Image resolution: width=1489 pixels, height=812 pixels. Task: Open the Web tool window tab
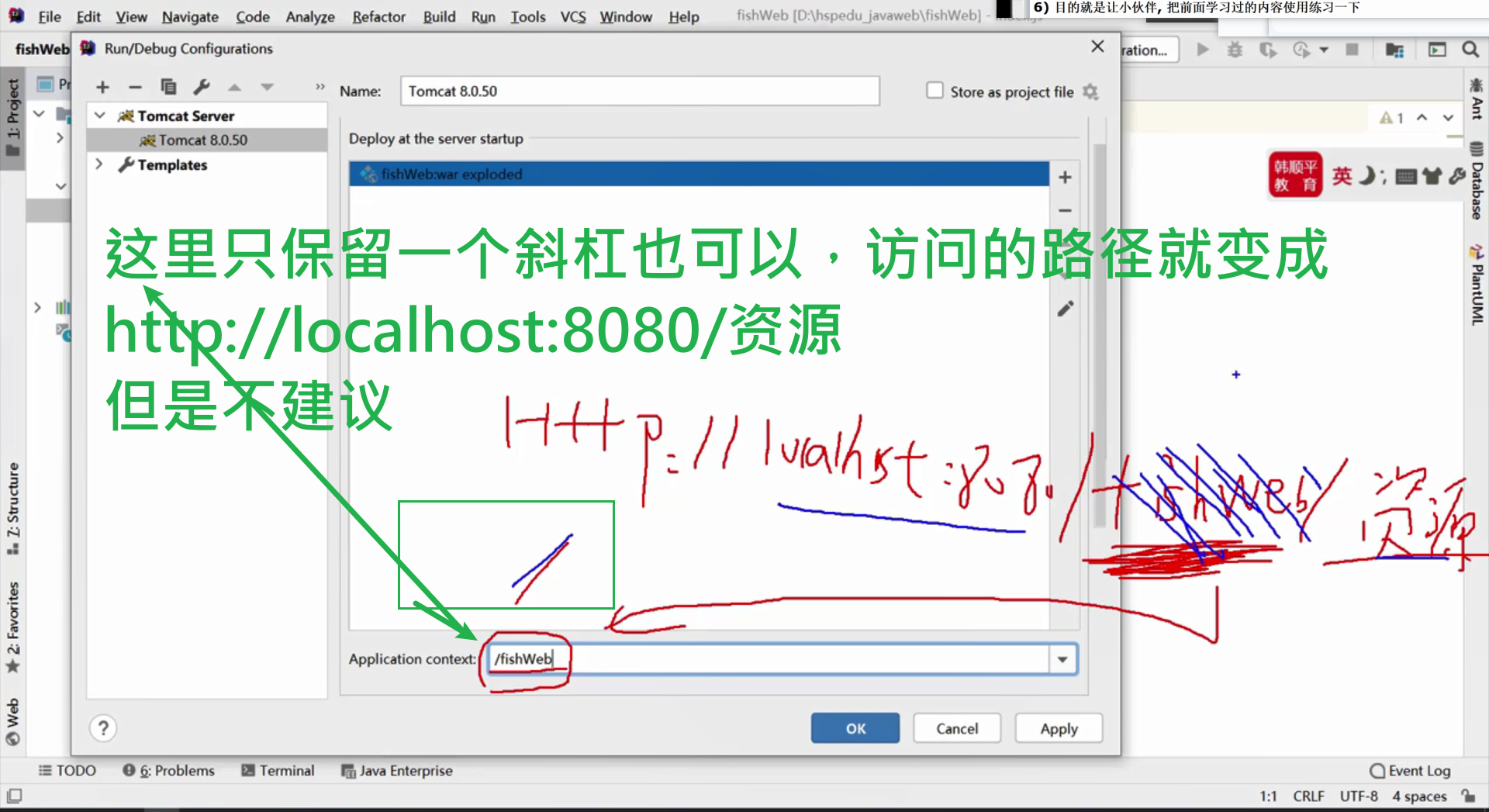13,722
